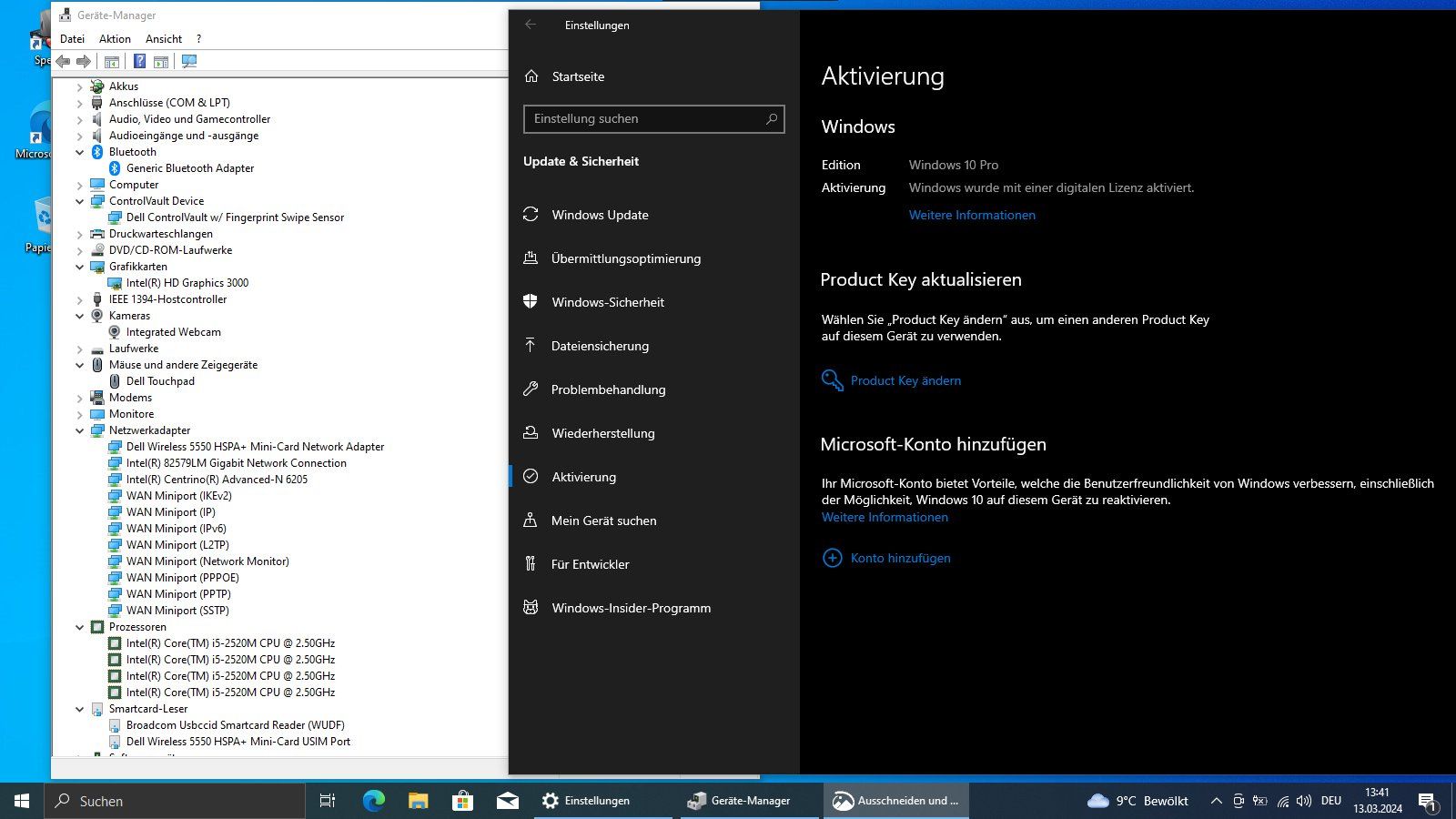The image size is (1456, 819).
Task: Click the back arrow in Geräte-Manager toolbar
Action: [63, 61]
